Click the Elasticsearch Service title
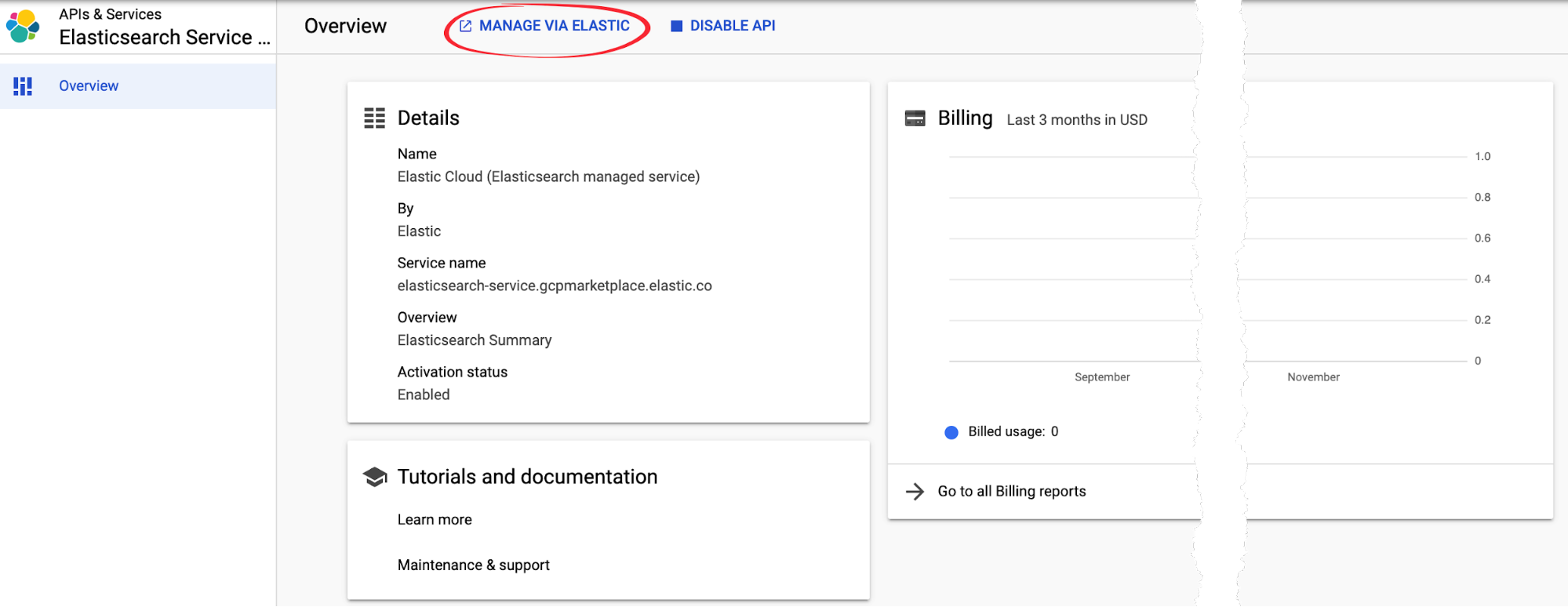1568x607 pixels. (x=165, y=38)
